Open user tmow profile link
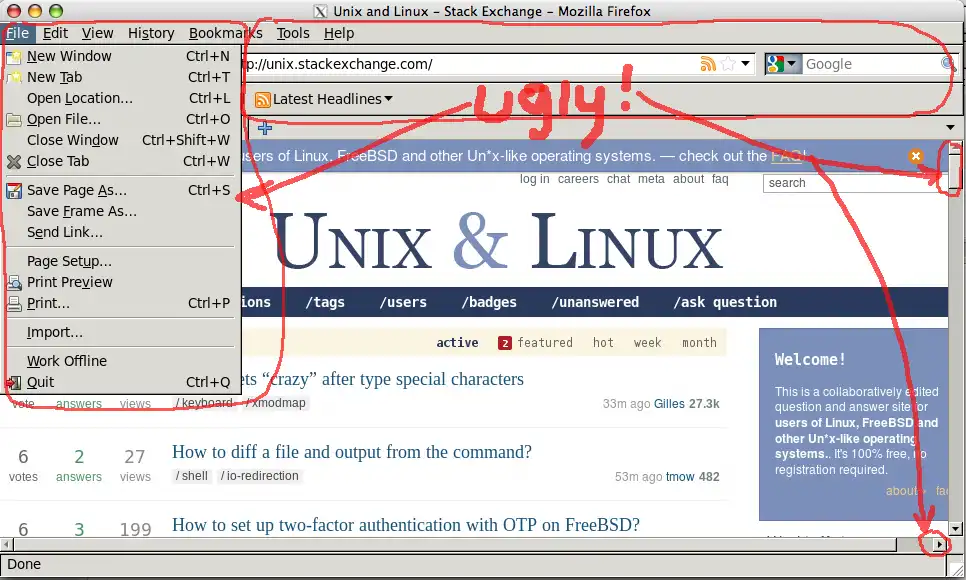The width and height of the screenshot is (966, 580). pos(680,476)
